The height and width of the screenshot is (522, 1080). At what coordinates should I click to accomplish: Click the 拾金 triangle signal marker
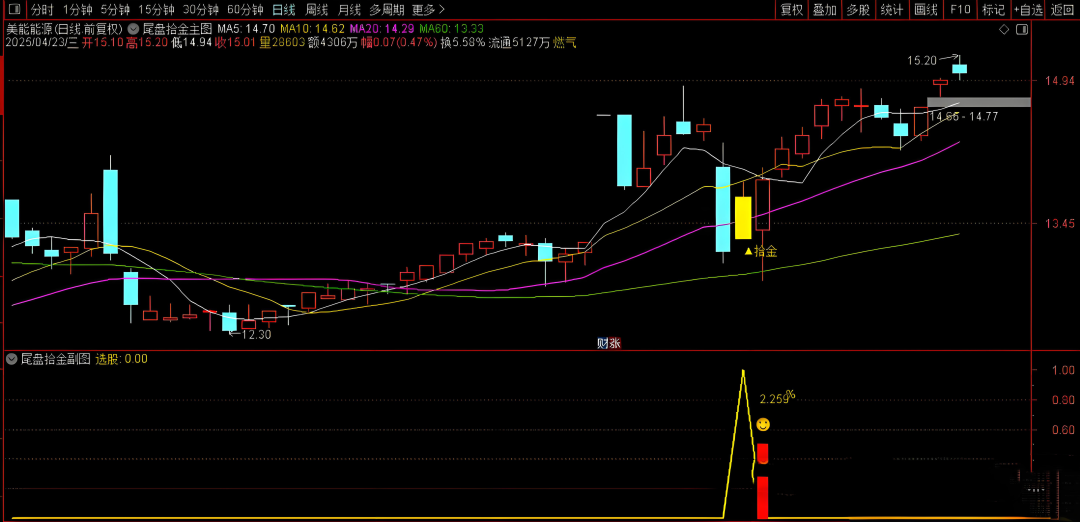click(748, 251)
